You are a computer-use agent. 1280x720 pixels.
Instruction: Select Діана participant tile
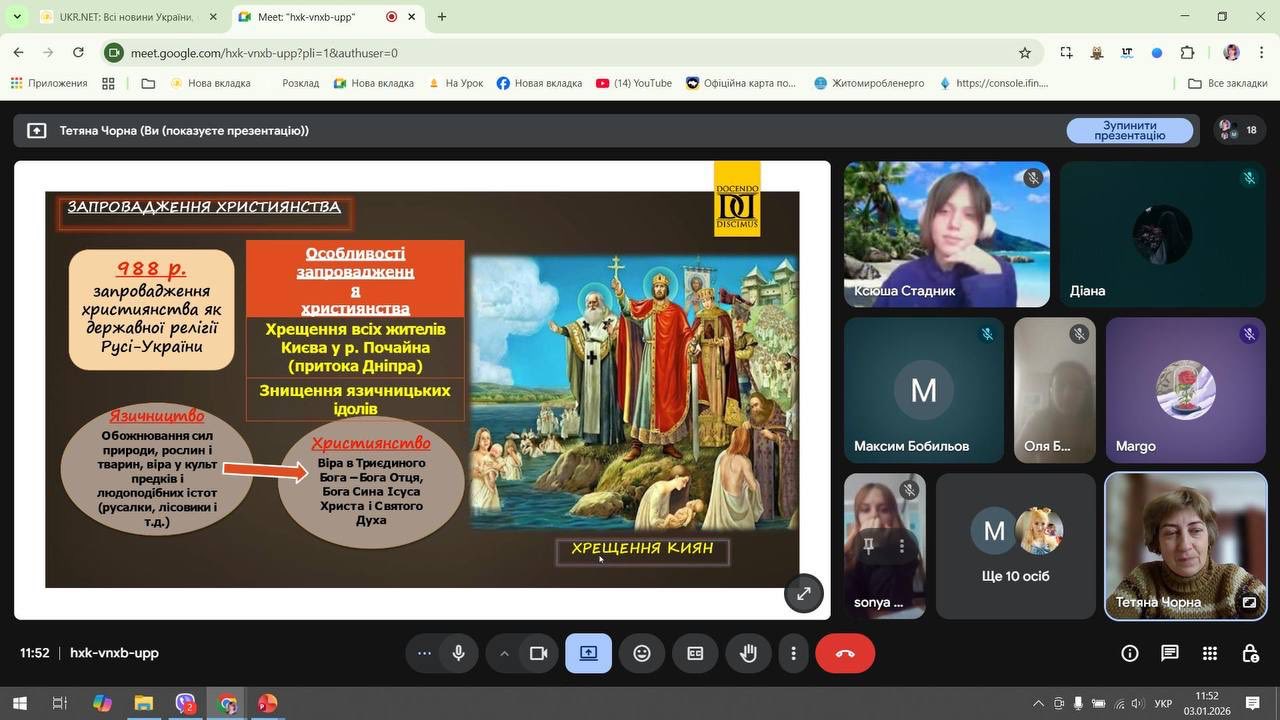click(x=1162, y=234)
